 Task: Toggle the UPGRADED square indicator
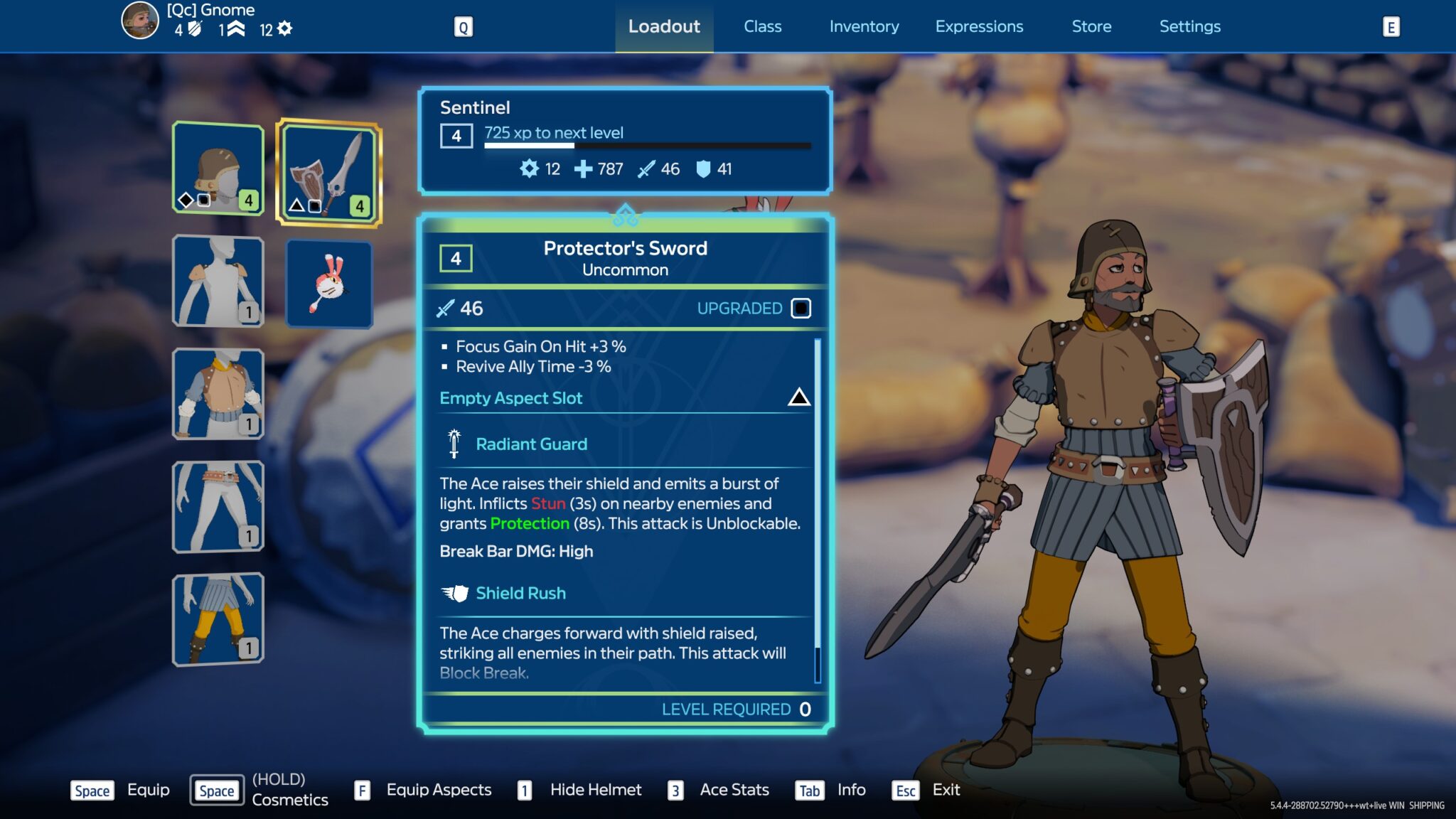801,309
